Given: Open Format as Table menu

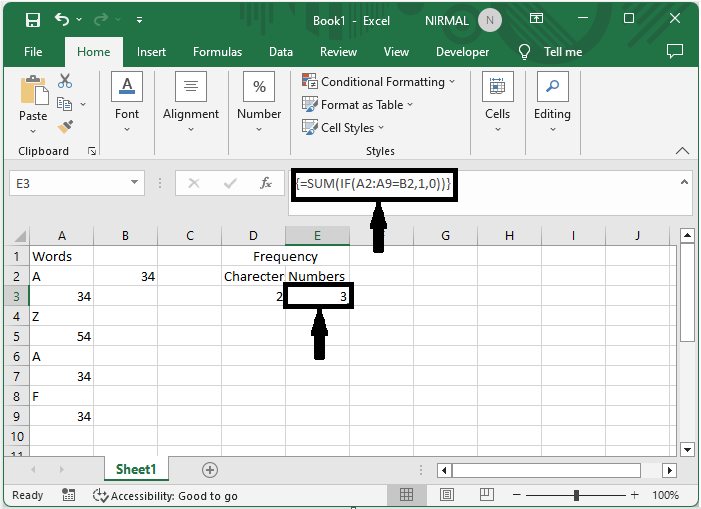Looking at the screenshot, I should click(x=357, y=105).
